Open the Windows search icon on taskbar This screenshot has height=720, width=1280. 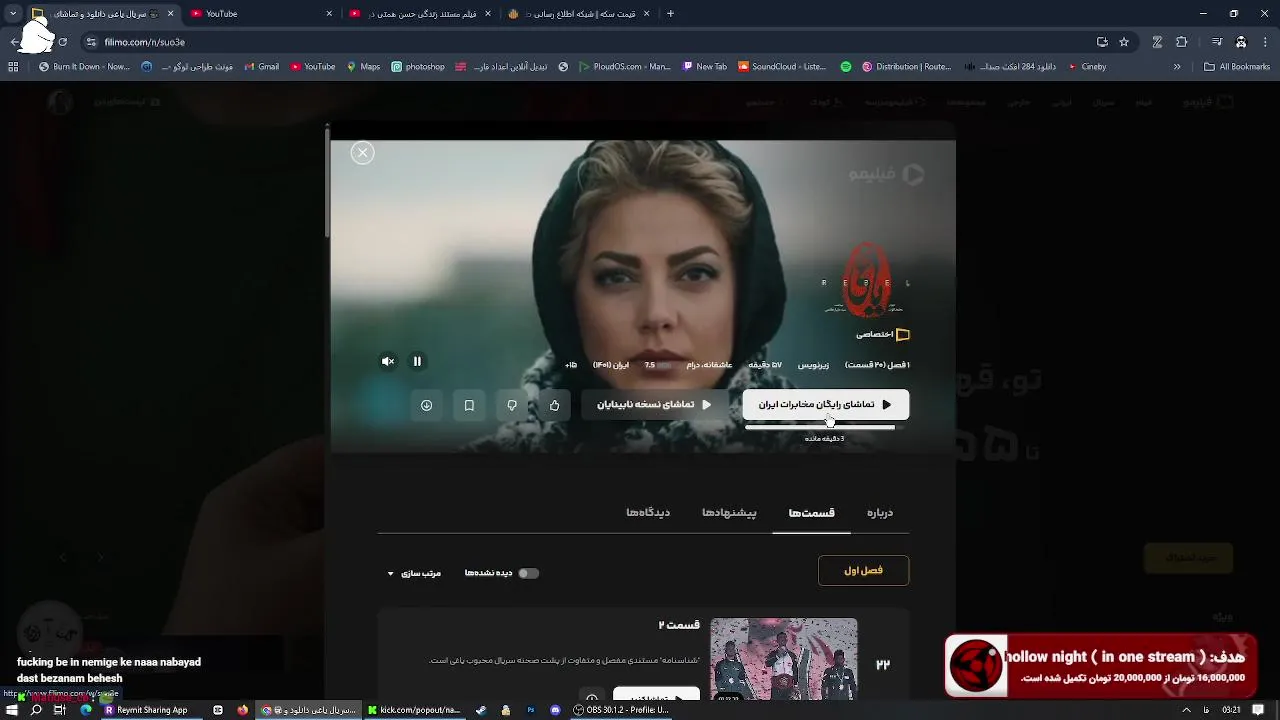point(36,710)
